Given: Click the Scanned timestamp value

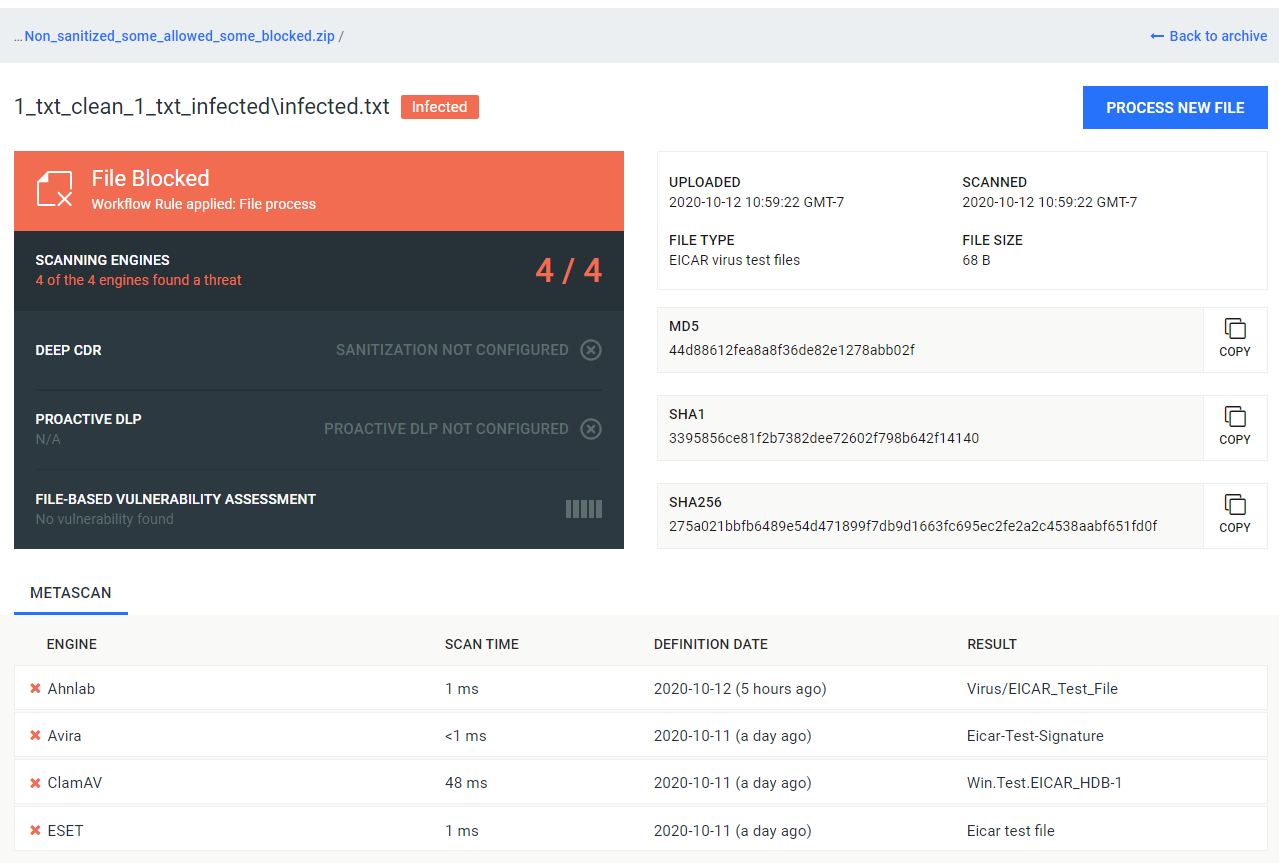Looking at the screenshot, I should (x=1050, y=202).
